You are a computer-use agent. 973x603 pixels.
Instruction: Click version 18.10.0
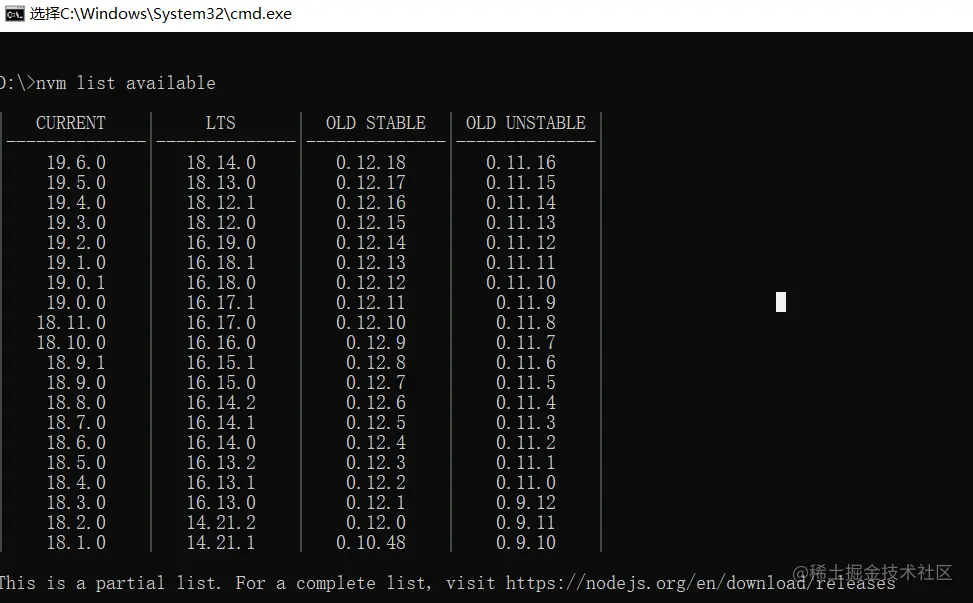pos(71,342)
